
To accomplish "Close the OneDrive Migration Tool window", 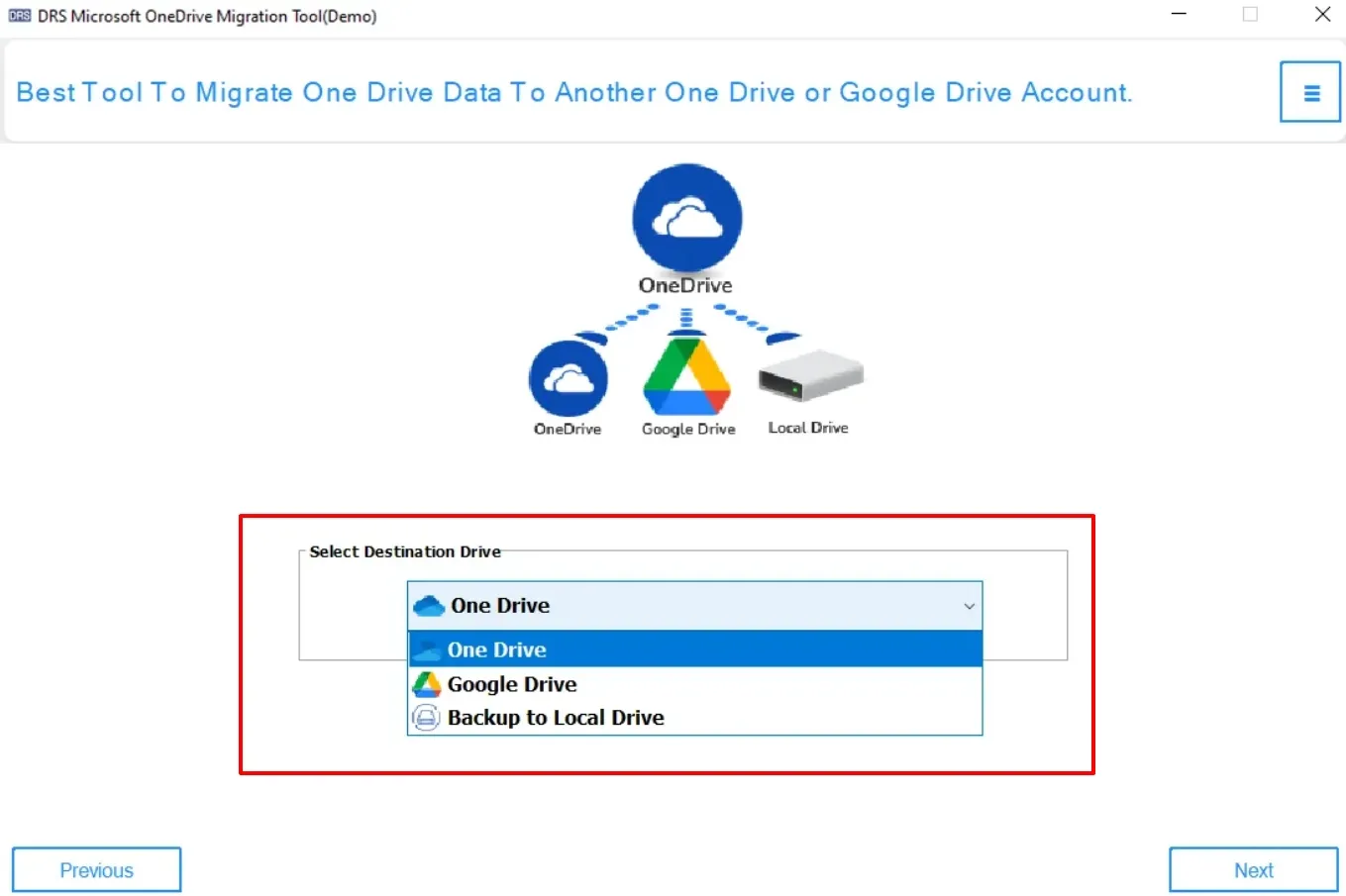I will 1322,15.
